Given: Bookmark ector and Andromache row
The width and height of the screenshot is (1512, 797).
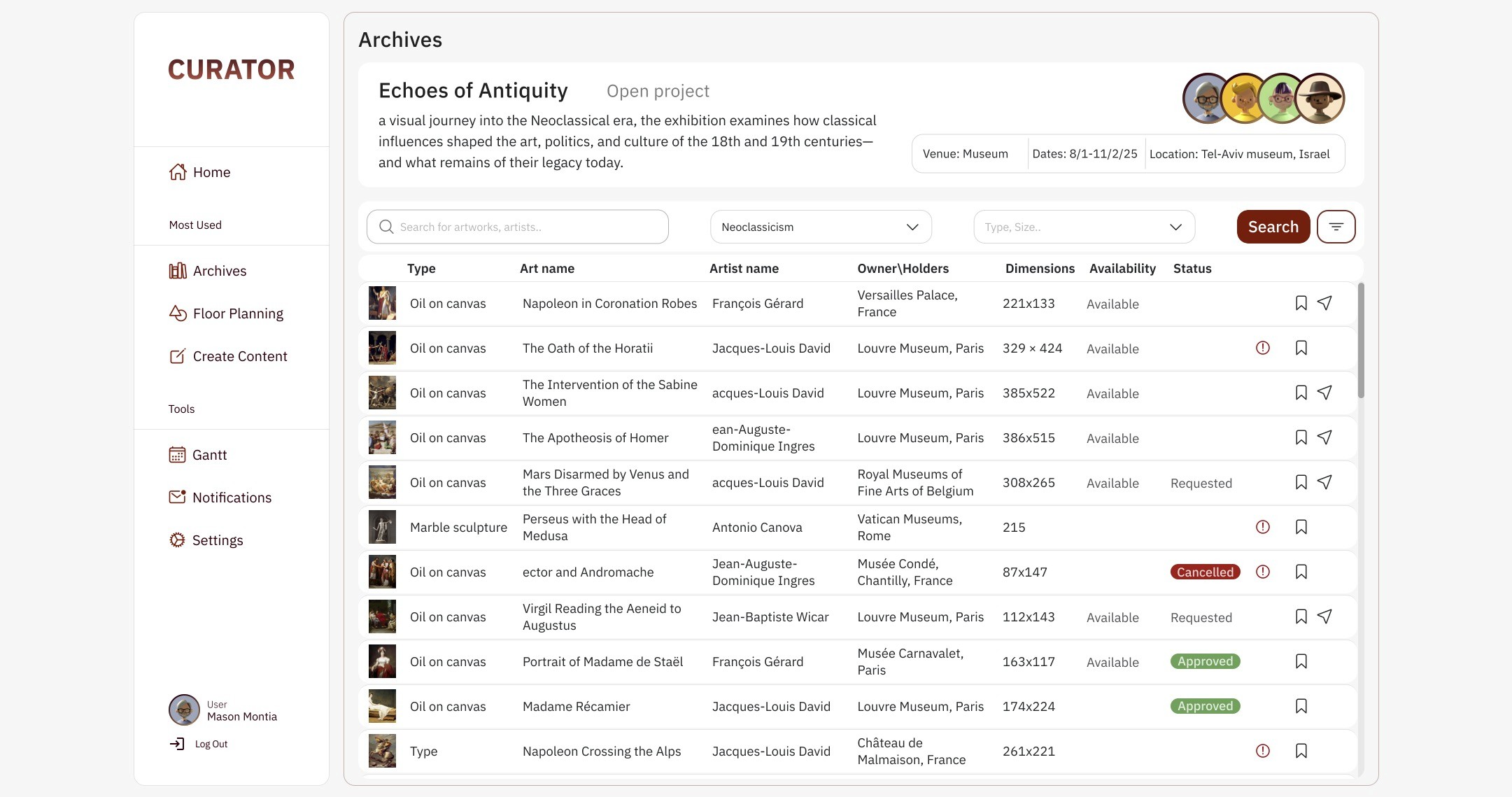Looking at the screenshot, I should tap(1301, 572).
